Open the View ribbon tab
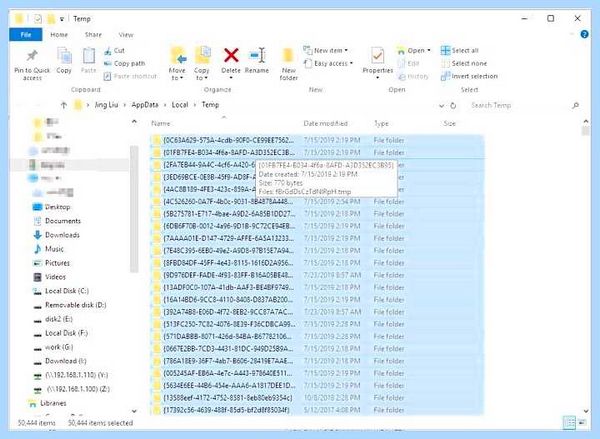 tap(126, 35)
